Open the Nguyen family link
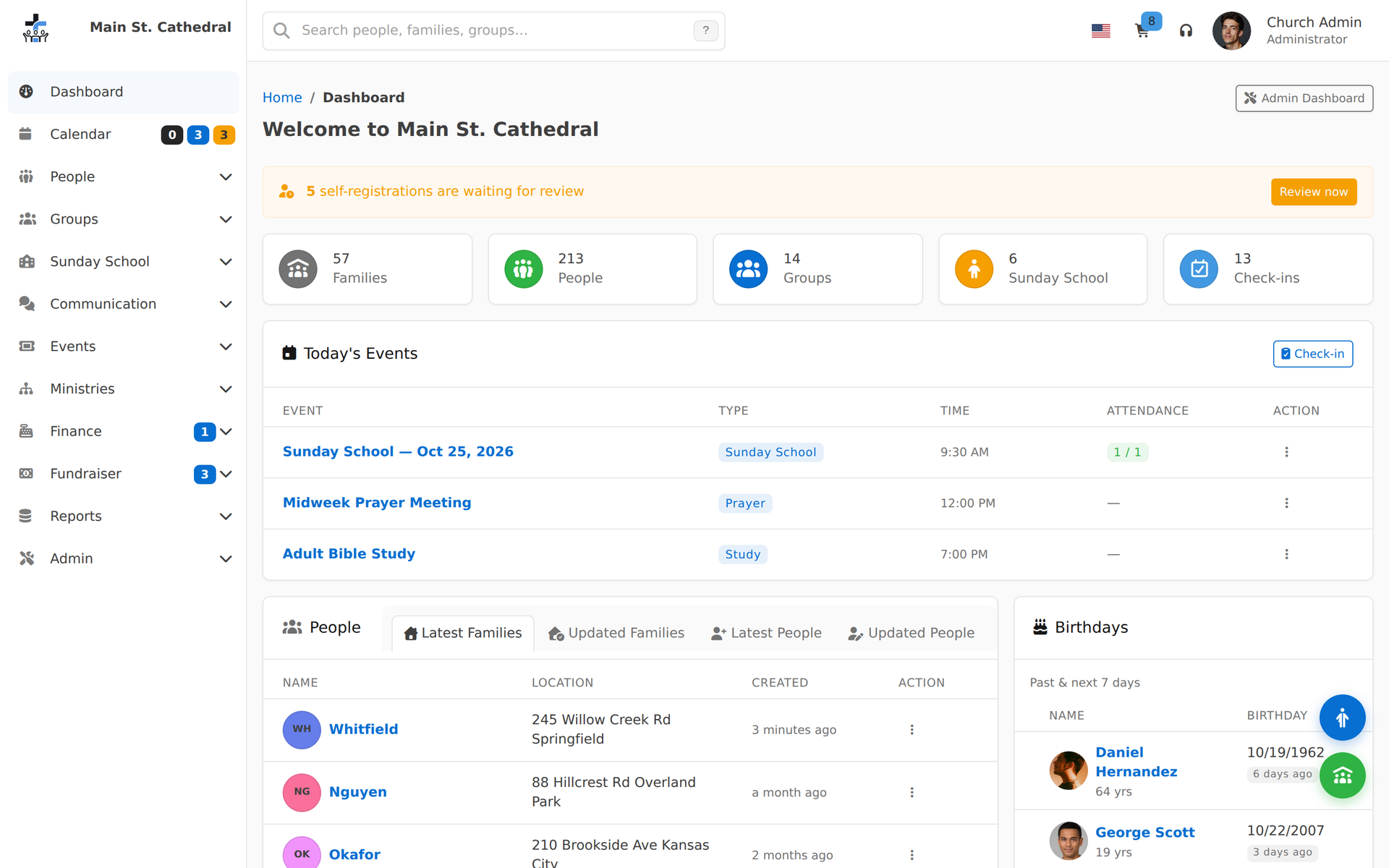Screen dimensions: 1389x868 coord(358,792)
